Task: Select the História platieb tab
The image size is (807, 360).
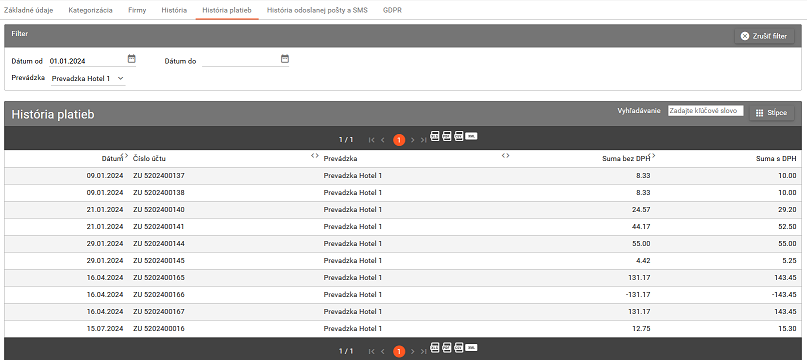Action: click(227, 10)
